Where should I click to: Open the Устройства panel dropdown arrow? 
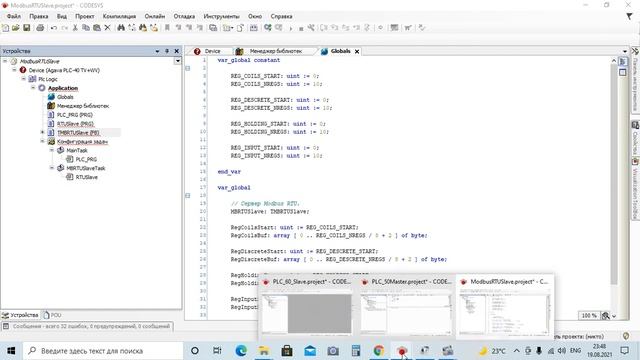coord(157,51)
